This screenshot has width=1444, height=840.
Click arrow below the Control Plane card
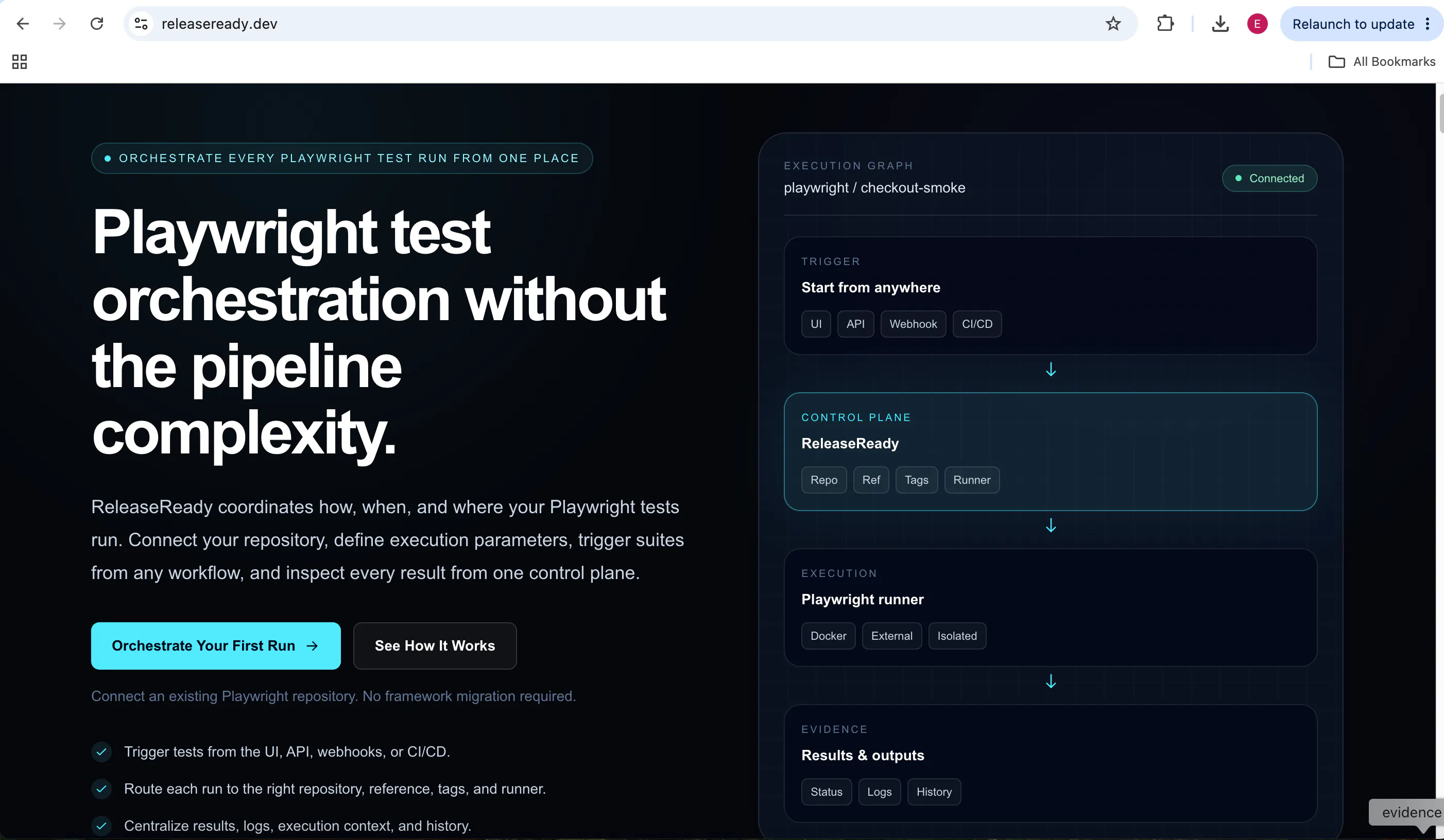click(1051, 525)
